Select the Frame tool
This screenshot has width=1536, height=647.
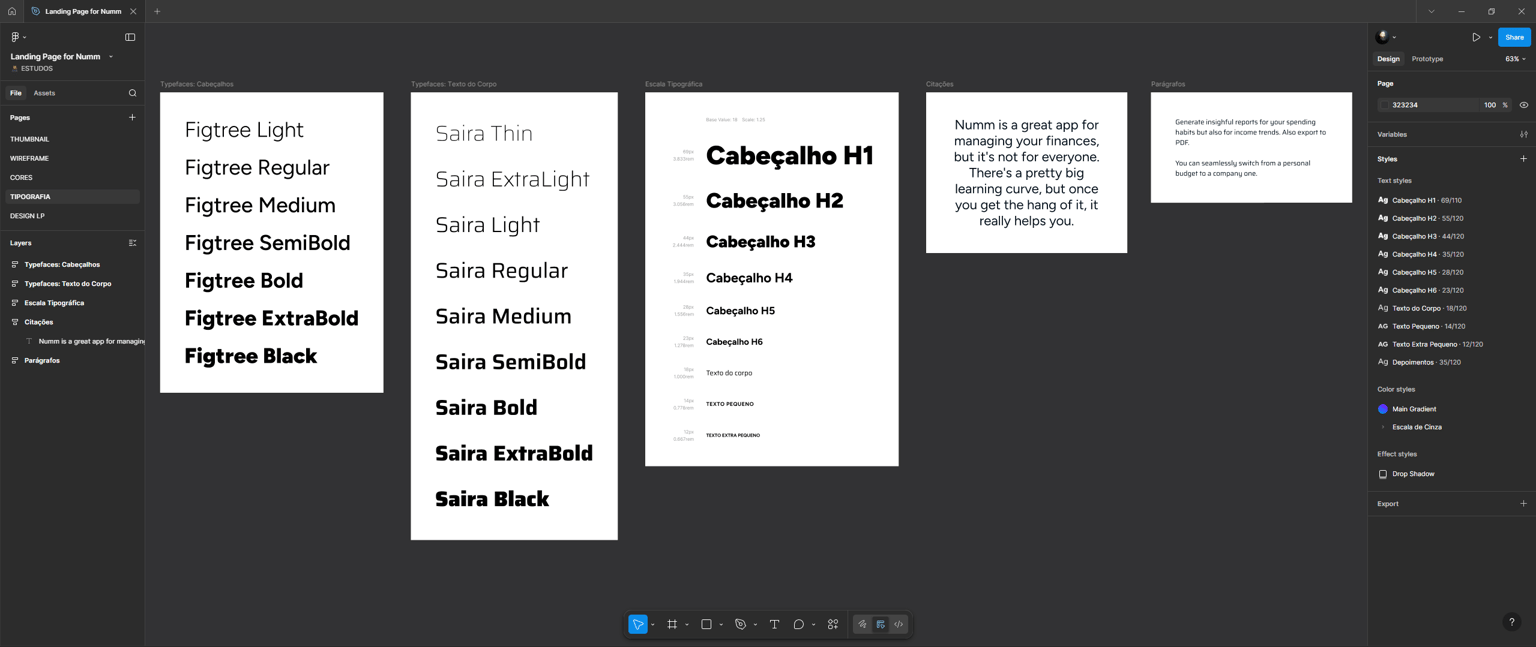(672, 624)
